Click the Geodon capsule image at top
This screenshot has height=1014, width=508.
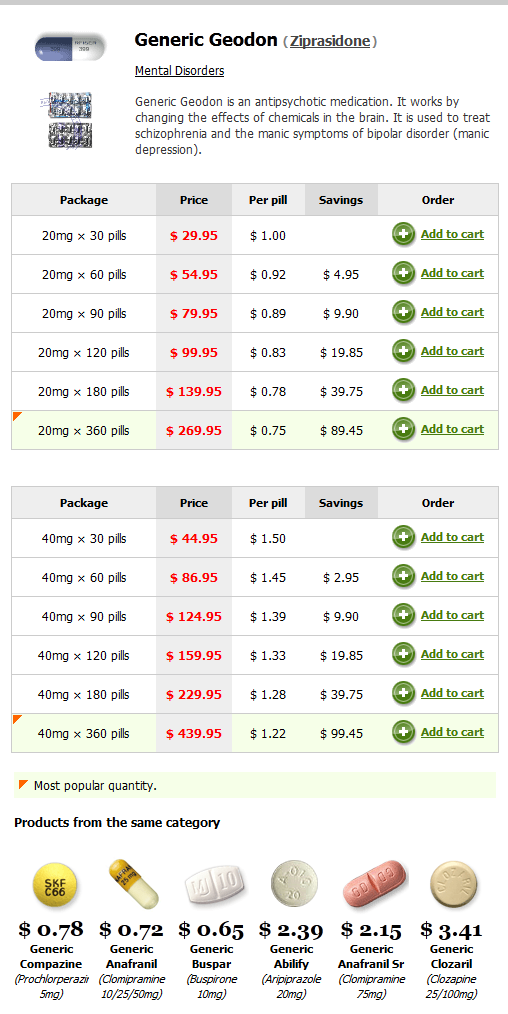click(x=70, y=47)
